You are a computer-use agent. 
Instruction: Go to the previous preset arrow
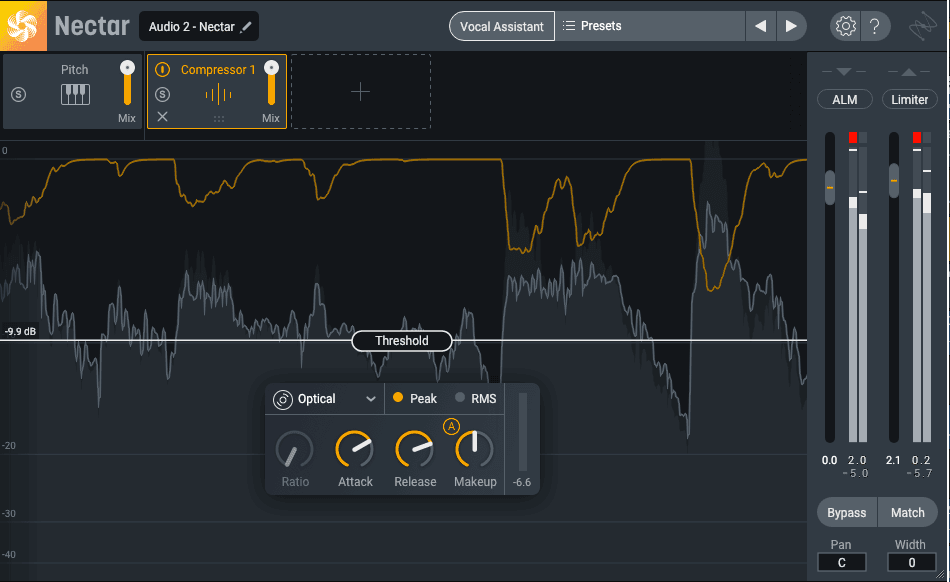point(760,26)
